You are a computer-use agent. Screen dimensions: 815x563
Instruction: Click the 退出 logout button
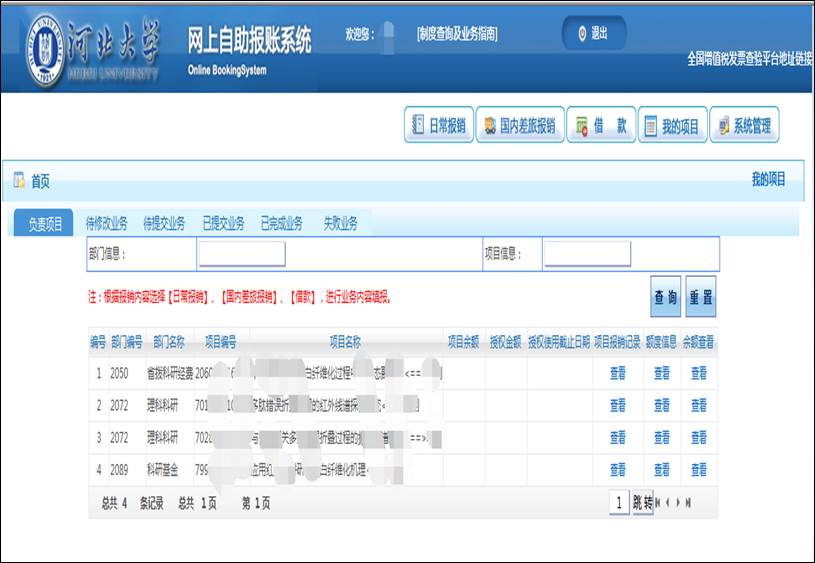pyautogui.click(x=593, y=33)
